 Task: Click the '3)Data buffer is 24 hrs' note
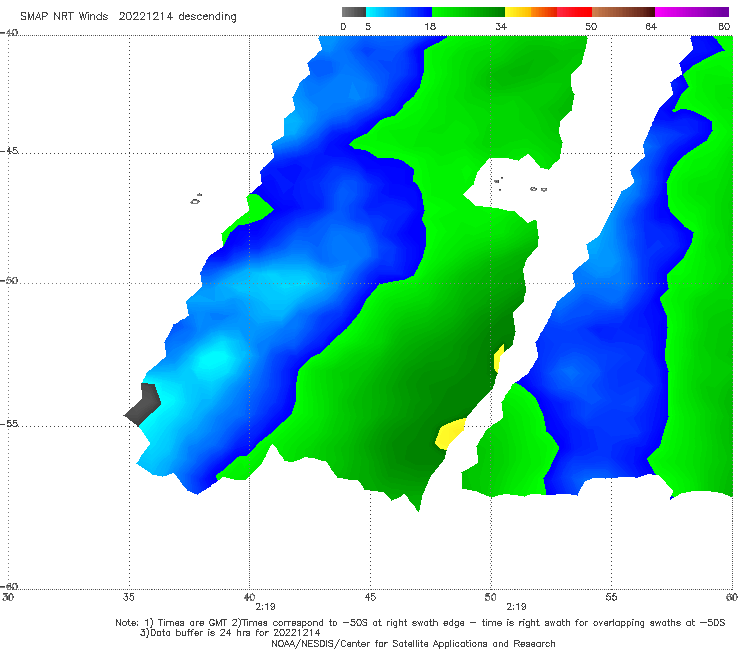pyautogui.click(x=230, y=633)
